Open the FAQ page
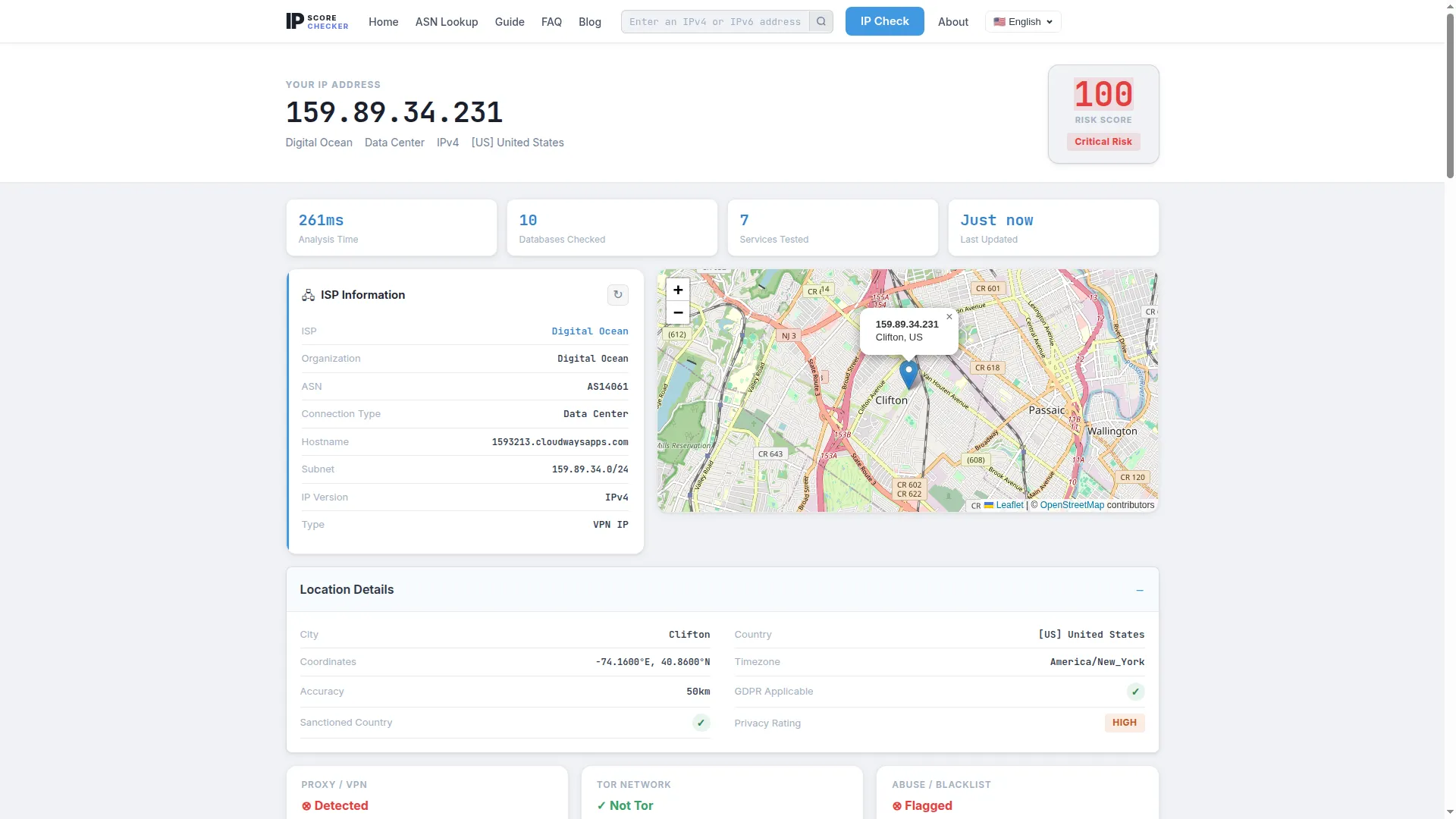Image resolution: width=1456 pixels, height=819 pixels. [551, 22]
